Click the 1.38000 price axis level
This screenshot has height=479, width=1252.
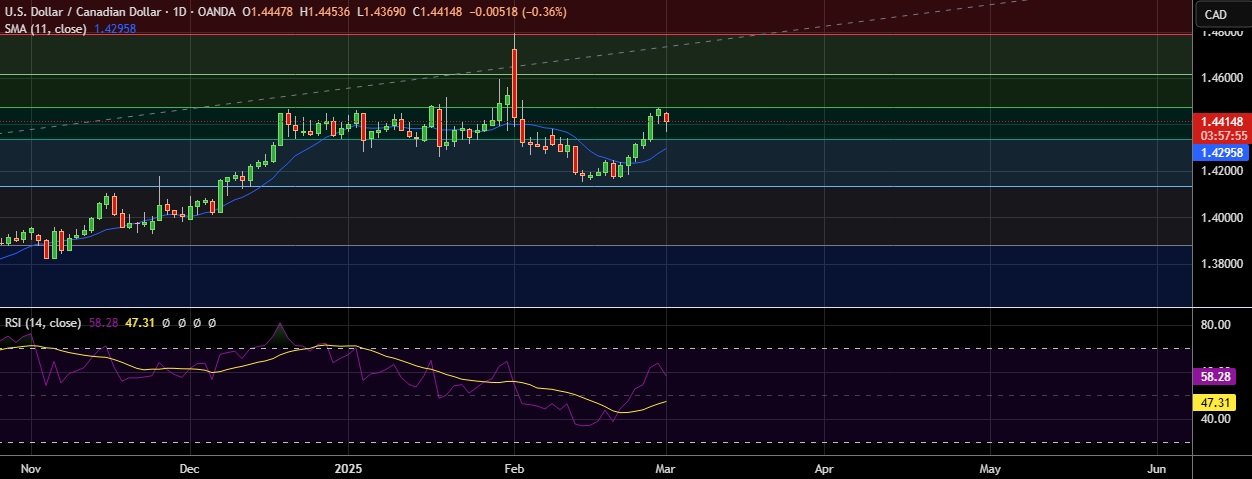coord(1222,265)
